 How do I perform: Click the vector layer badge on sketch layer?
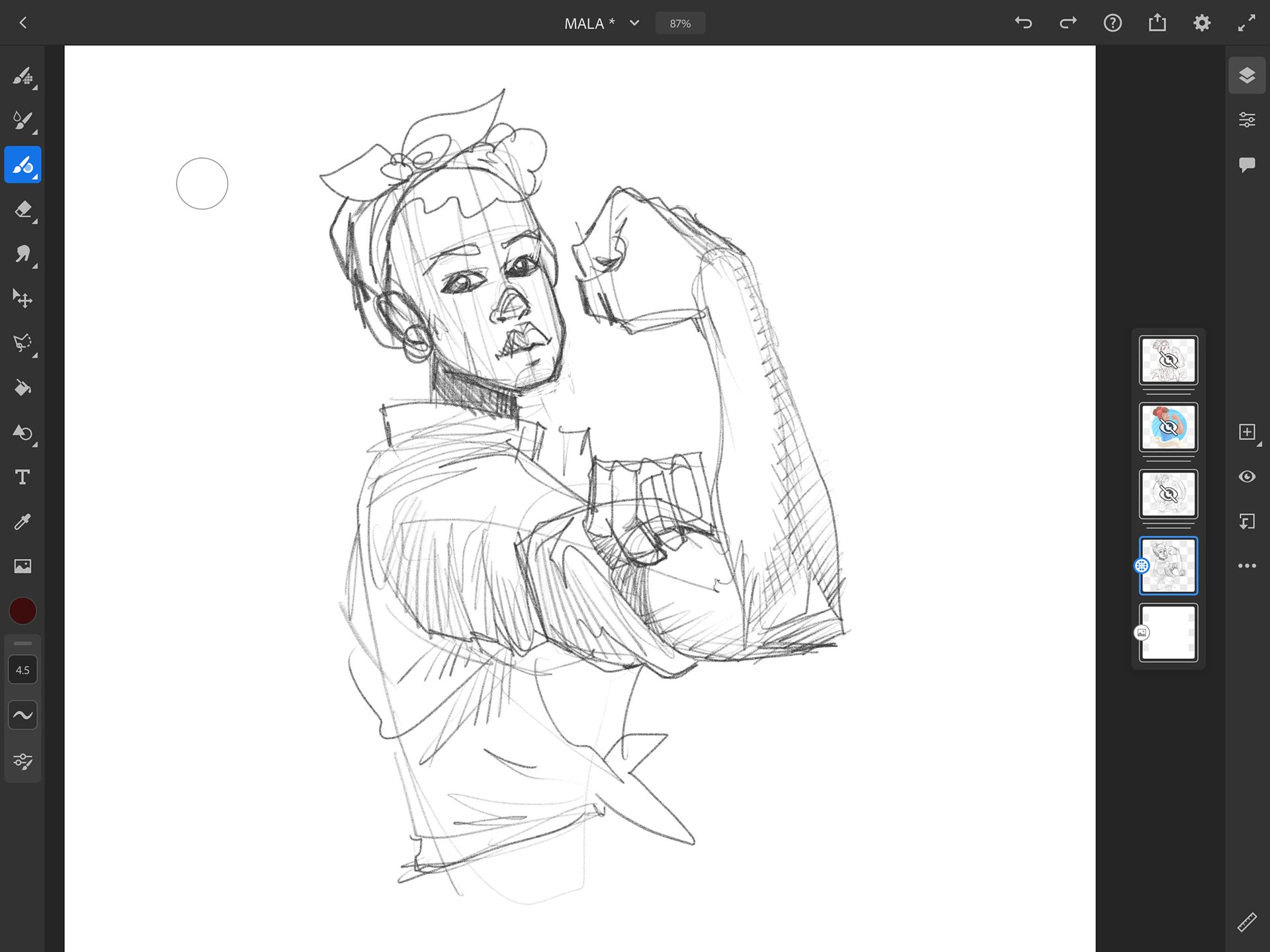(x=1142, y=566)
